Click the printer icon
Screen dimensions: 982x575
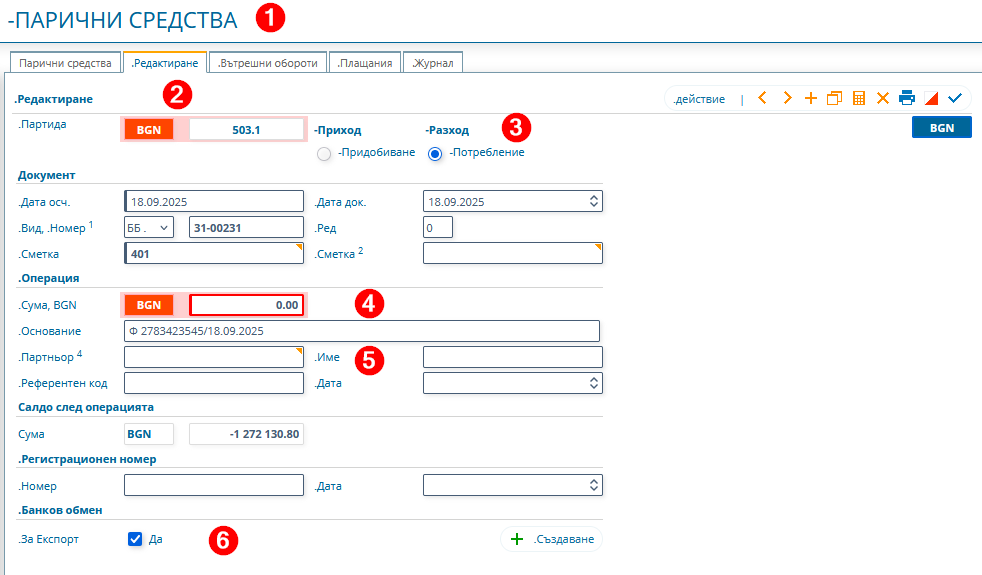pyautogui.click(x=906, y=98)
